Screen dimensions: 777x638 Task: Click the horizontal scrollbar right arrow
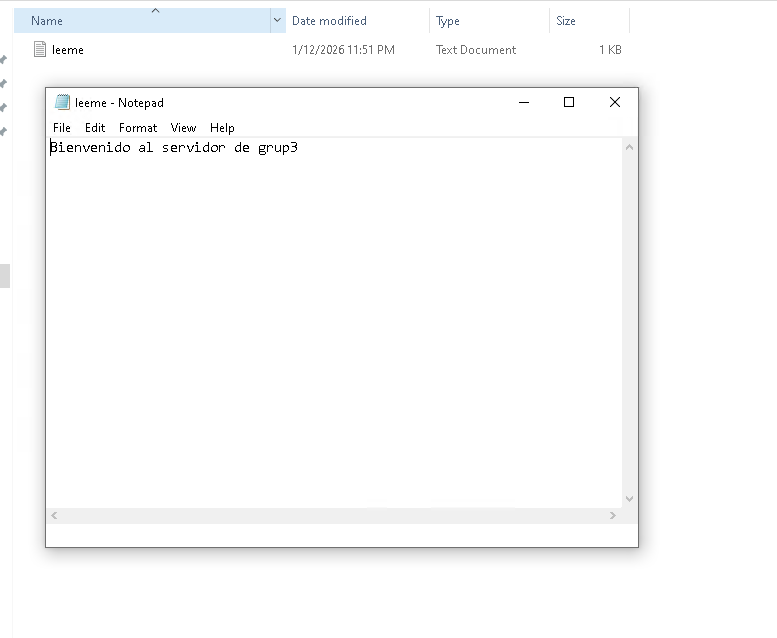(x=613, y=515)
